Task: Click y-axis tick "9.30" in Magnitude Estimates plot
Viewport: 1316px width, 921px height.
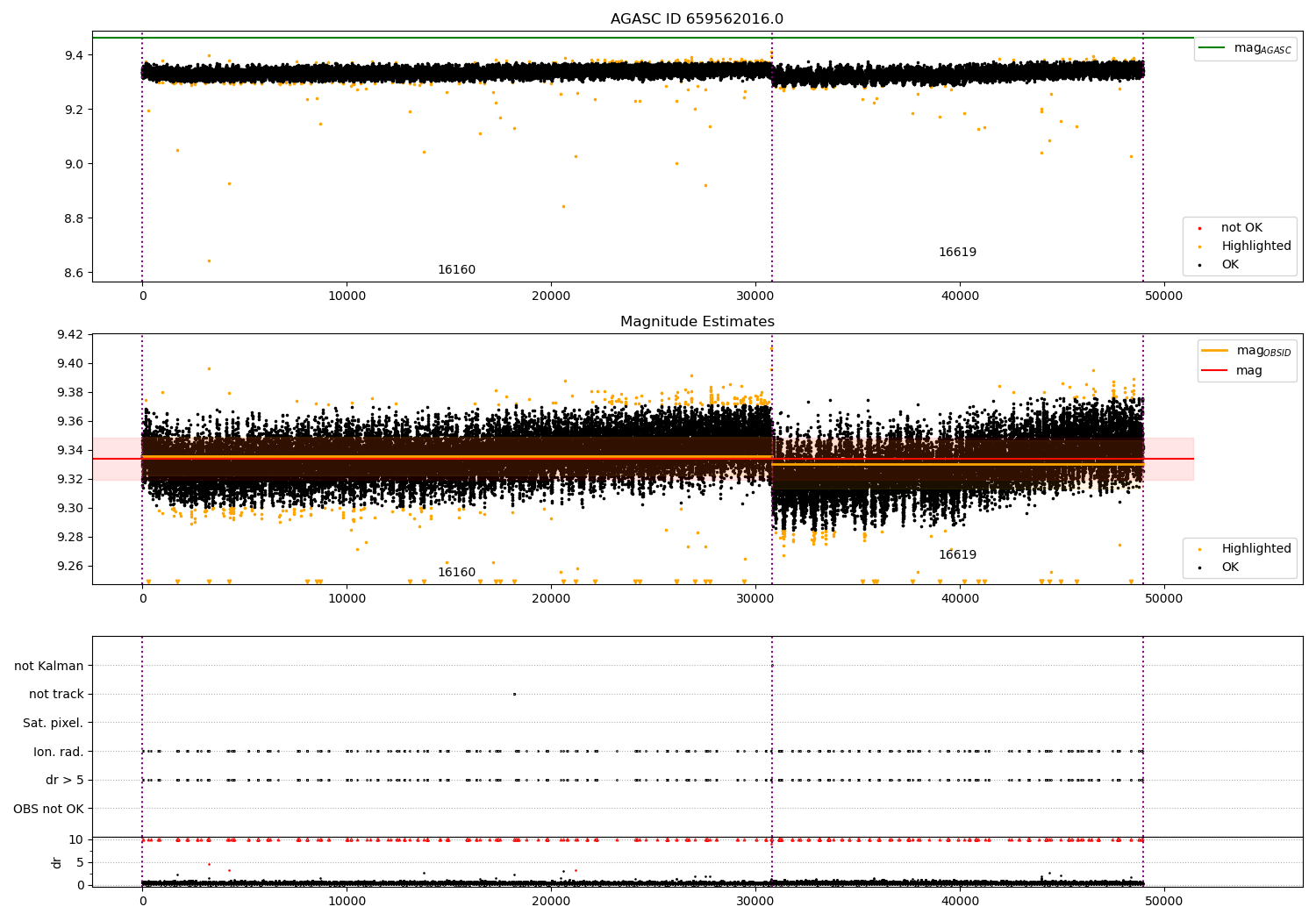Action: coord(70,508)
